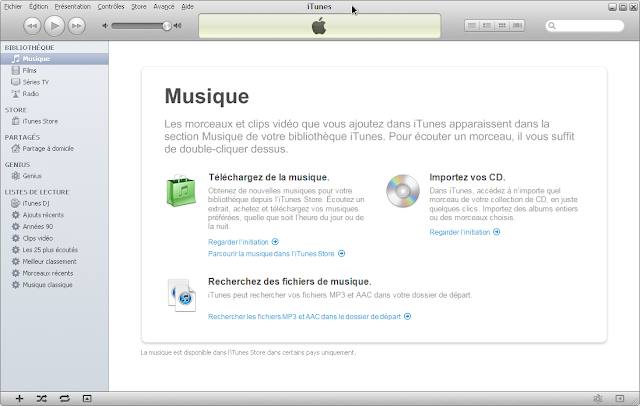Click the green iTunes Store shopping bag icon
This screenshot has height=406, width=640.
pyautogui.click(x=181, y=191)
